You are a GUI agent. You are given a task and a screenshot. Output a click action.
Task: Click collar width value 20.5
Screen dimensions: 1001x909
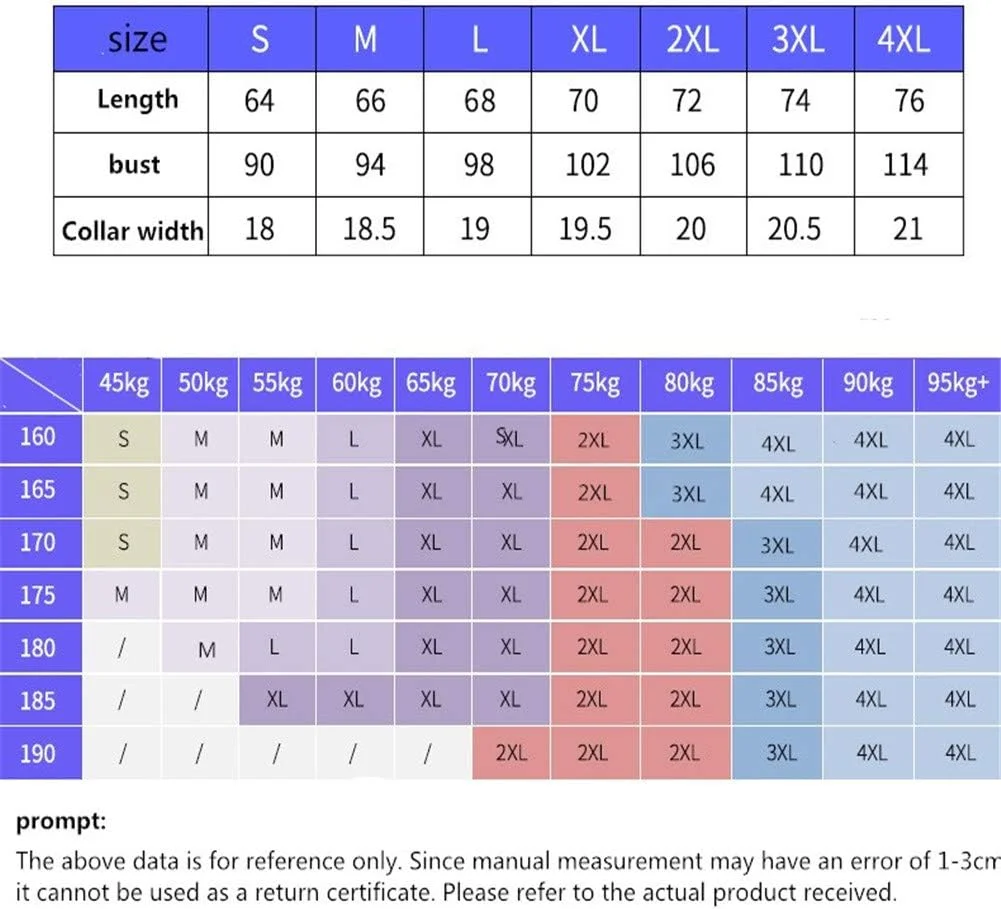(796, 230)
